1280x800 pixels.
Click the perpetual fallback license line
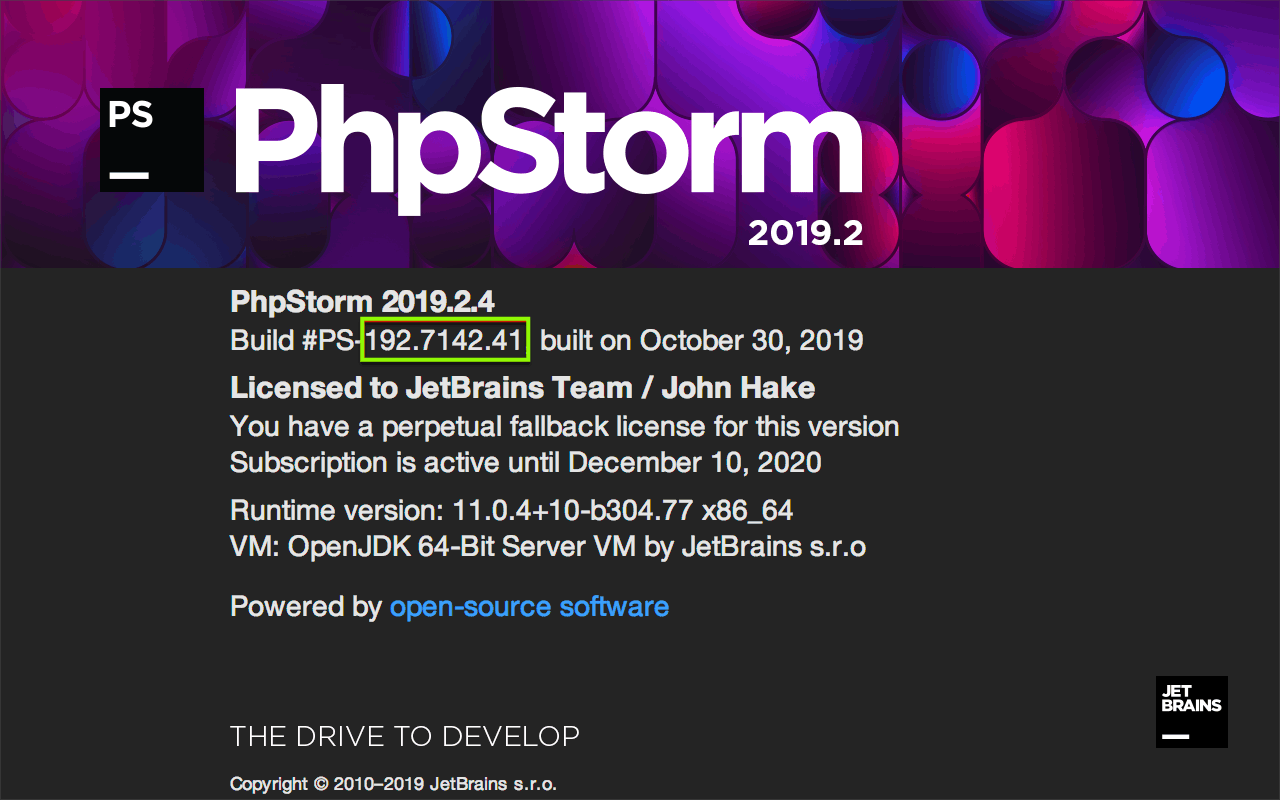(x=565, y=427)
